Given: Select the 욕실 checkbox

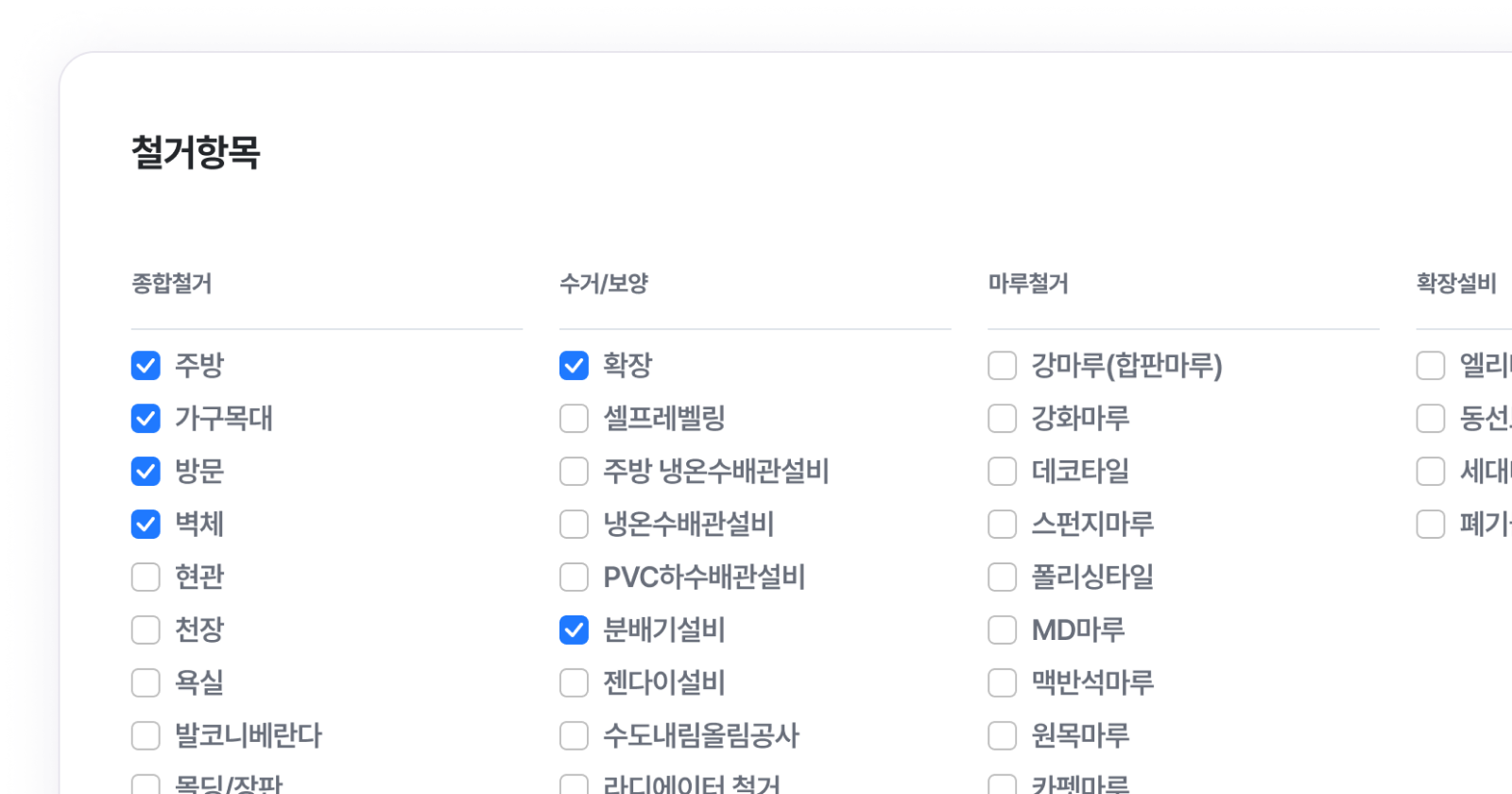Looking at the screenshot, I should click(x=146, y=683).
